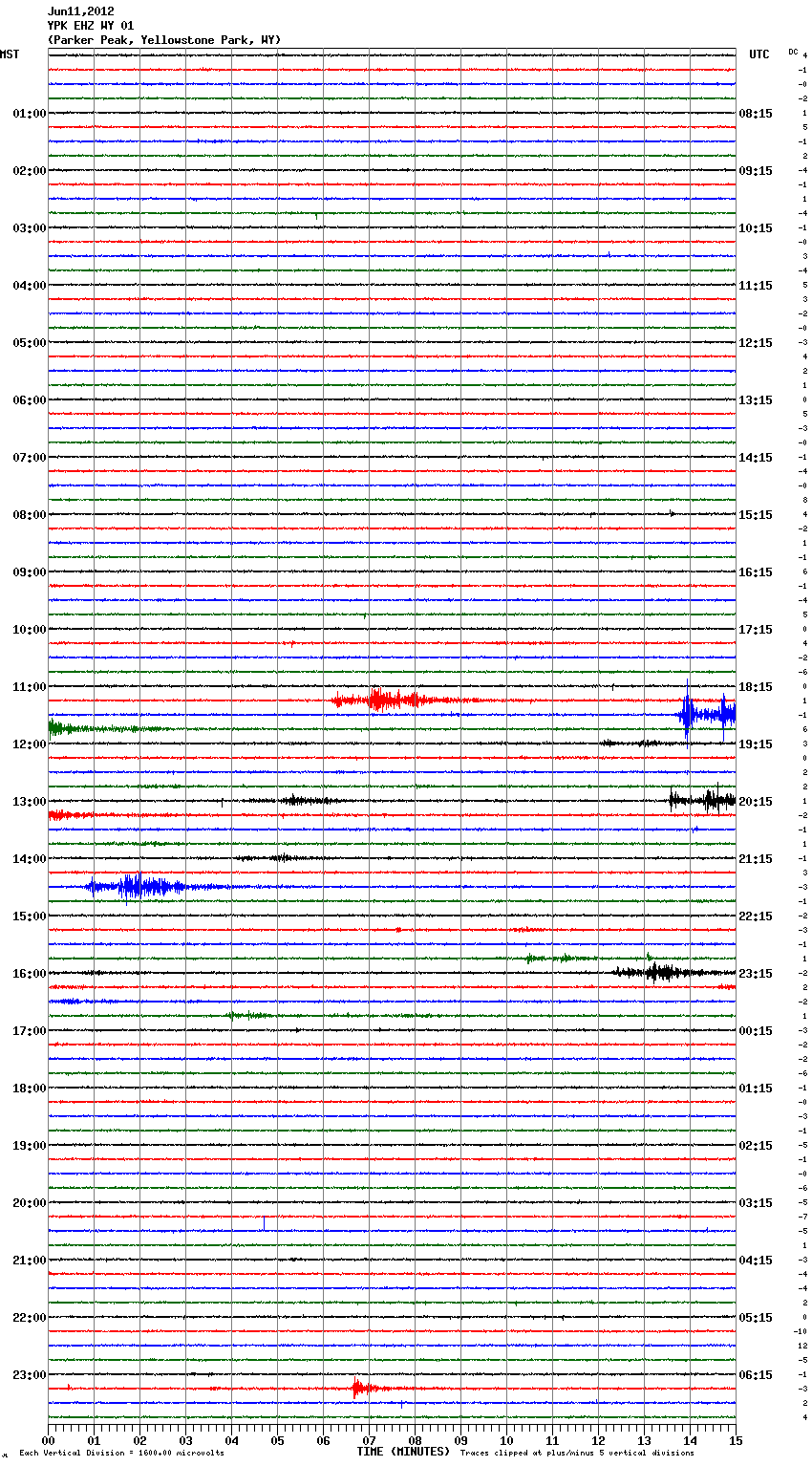Click the 09:15 UTC time label

tap(756, 171)
